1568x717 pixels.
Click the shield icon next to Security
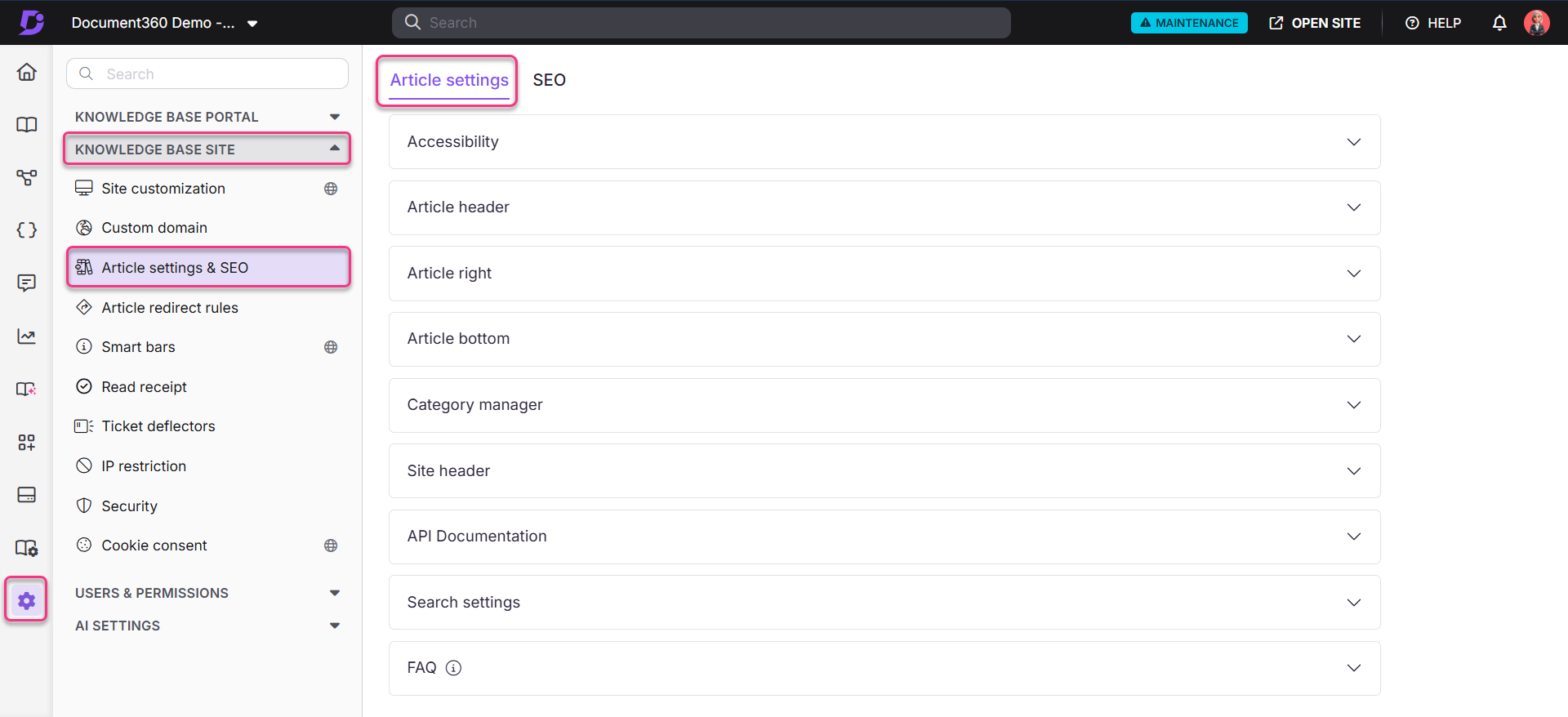pyautogui.click(x=84, y=505)
